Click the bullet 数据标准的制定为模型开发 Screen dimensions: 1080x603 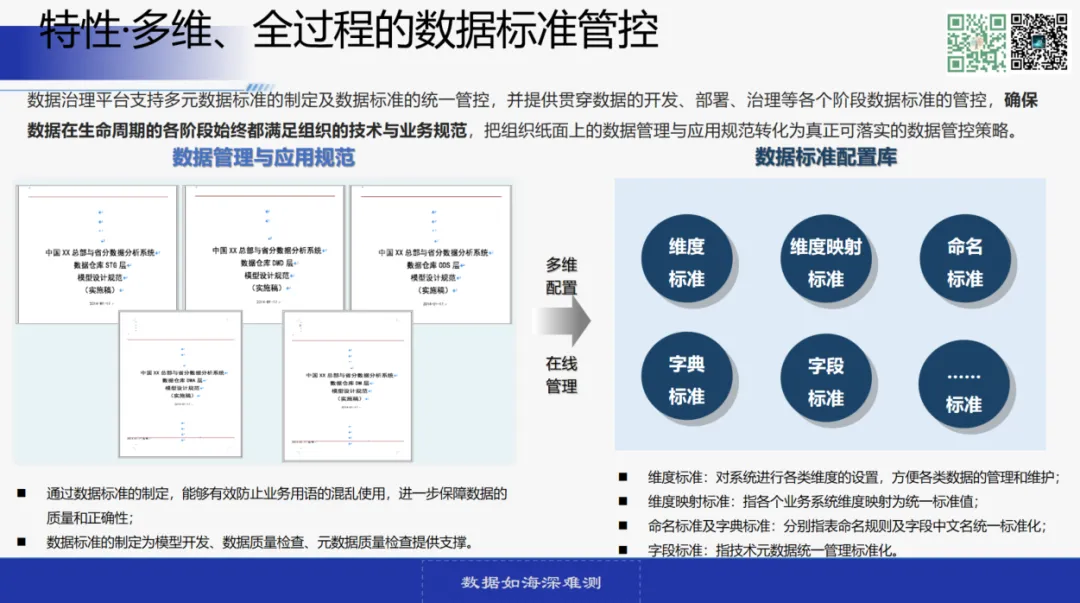click(260, 542)
